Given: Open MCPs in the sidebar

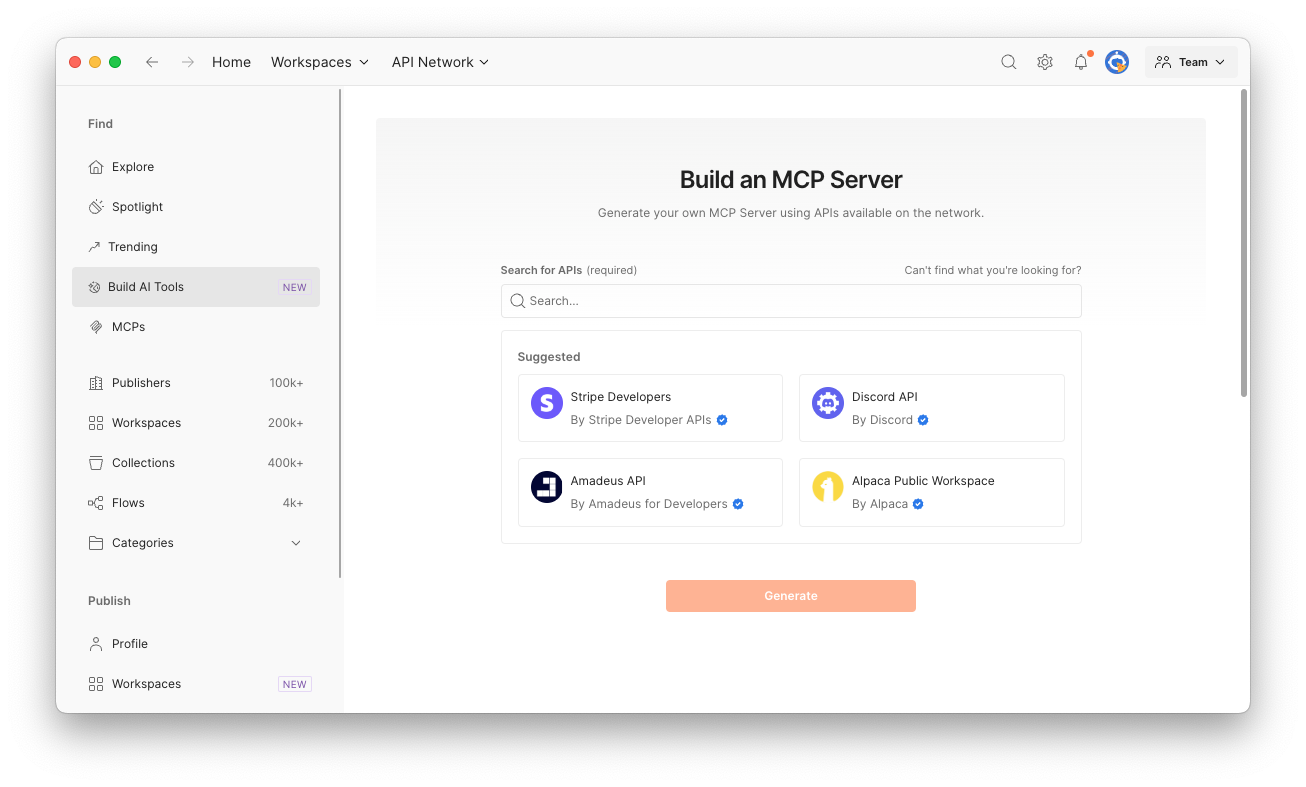Looking at the screenshot, I should 196,327.
